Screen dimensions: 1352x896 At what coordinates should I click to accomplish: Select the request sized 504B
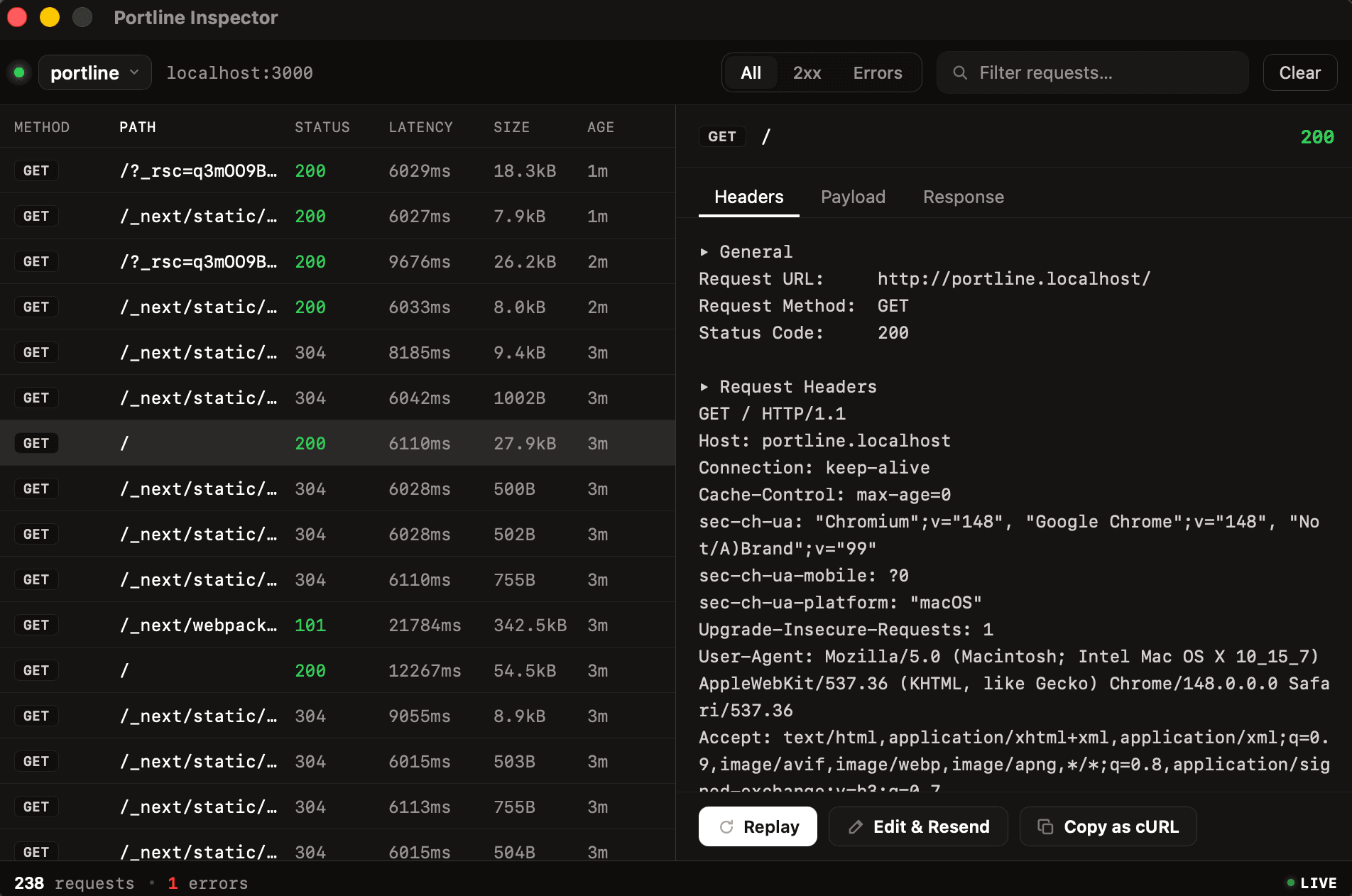tap(337, 845)
